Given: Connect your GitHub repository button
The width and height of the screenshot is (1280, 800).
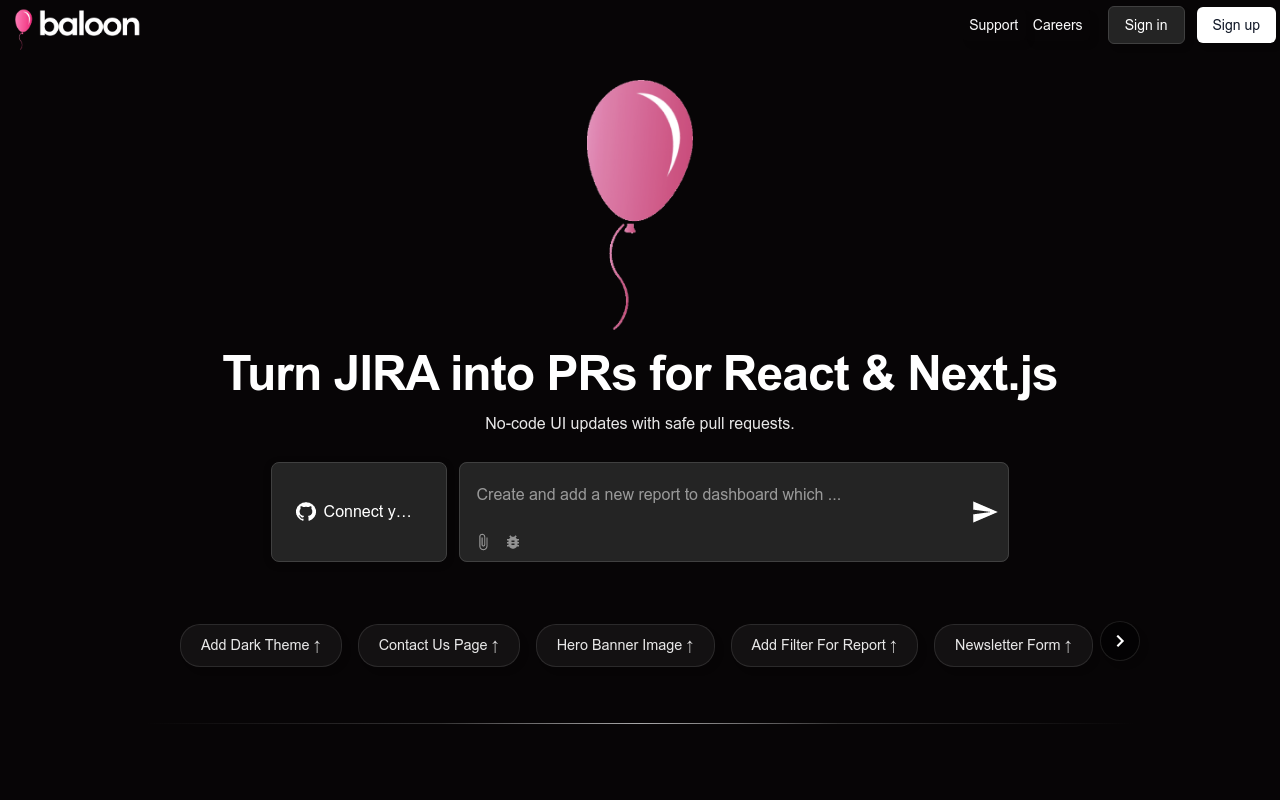Looking at the screenshot, I should coord(359,512).
